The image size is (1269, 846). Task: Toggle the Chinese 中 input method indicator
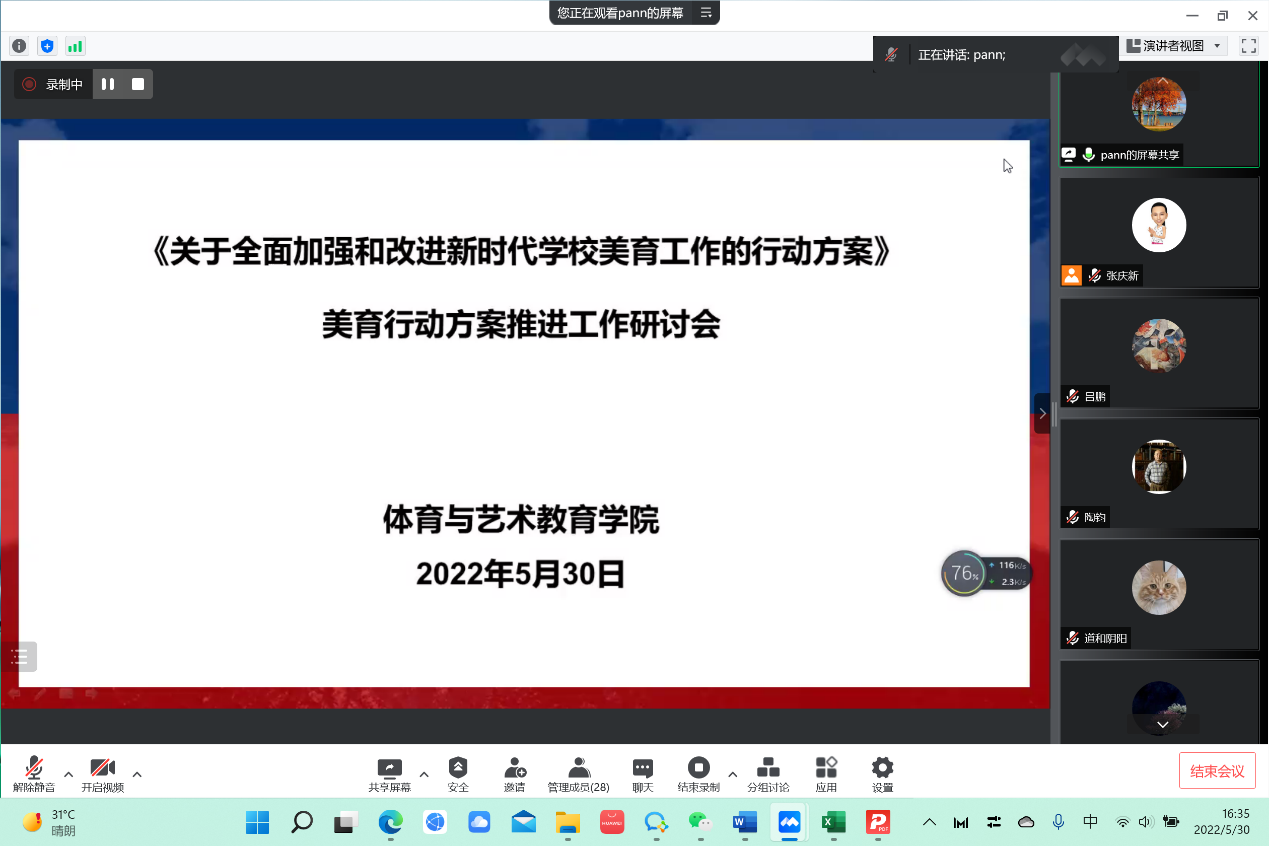click(x=1091, y=822)
